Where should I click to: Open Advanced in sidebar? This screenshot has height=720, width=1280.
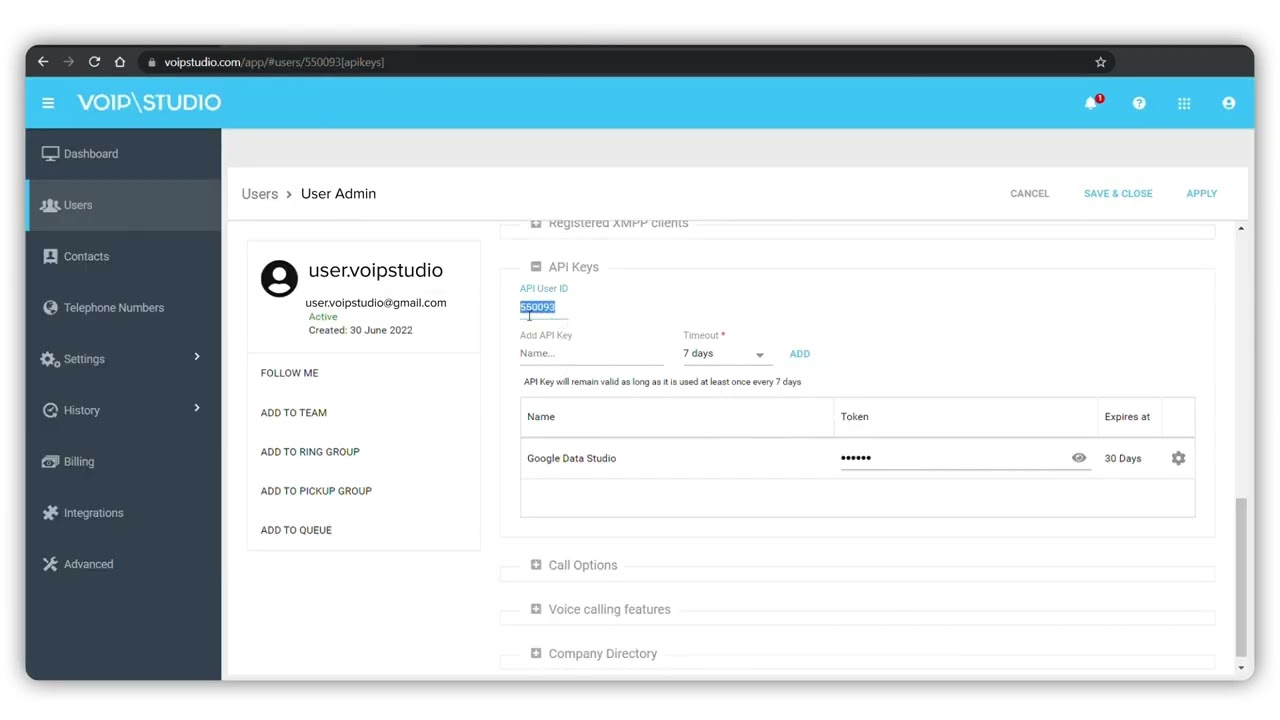tap(123, 564)
